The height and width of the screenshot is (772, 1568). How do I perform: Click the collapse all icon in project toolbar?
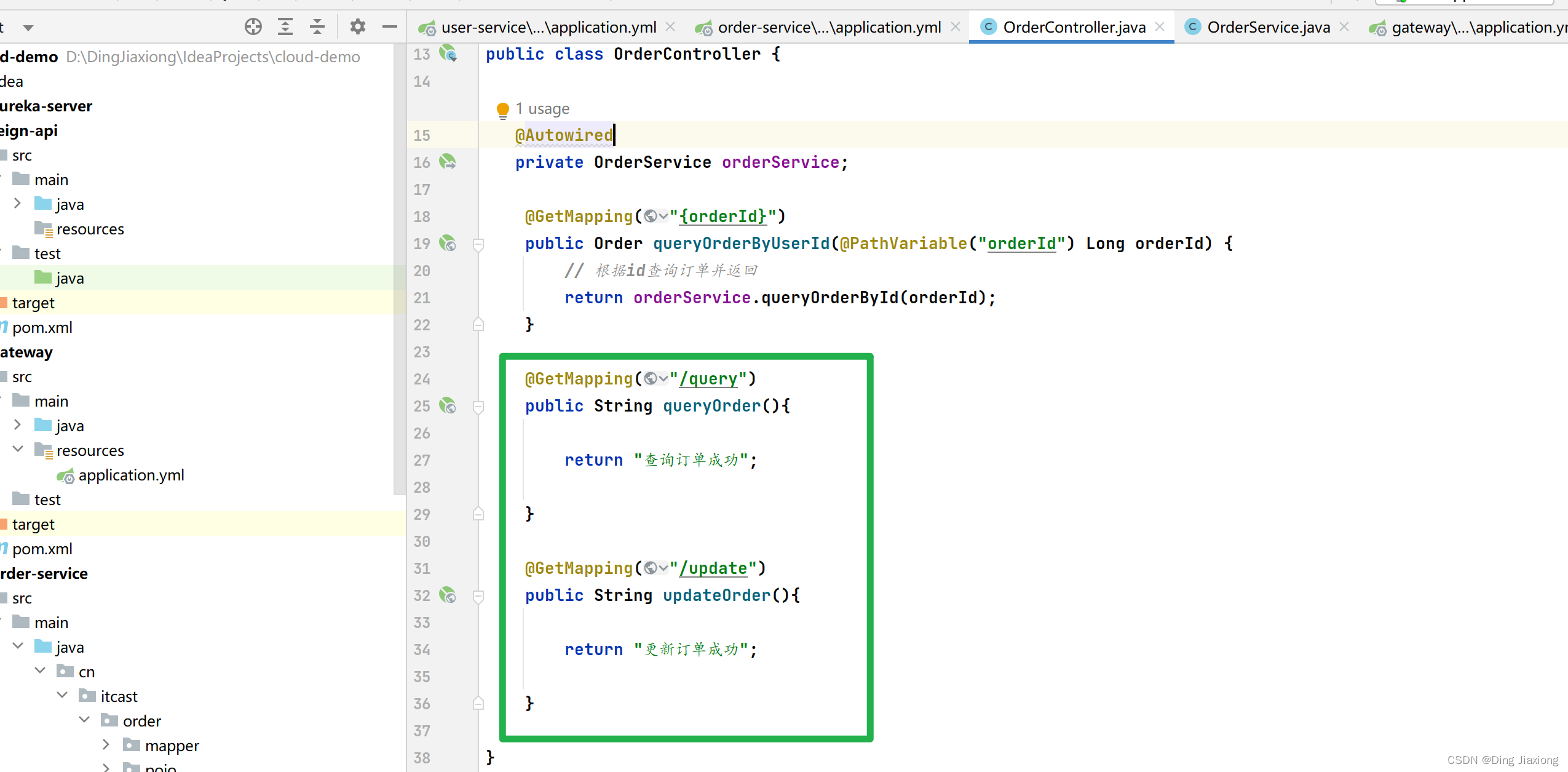pyautogui.click(x=317, y=27)
